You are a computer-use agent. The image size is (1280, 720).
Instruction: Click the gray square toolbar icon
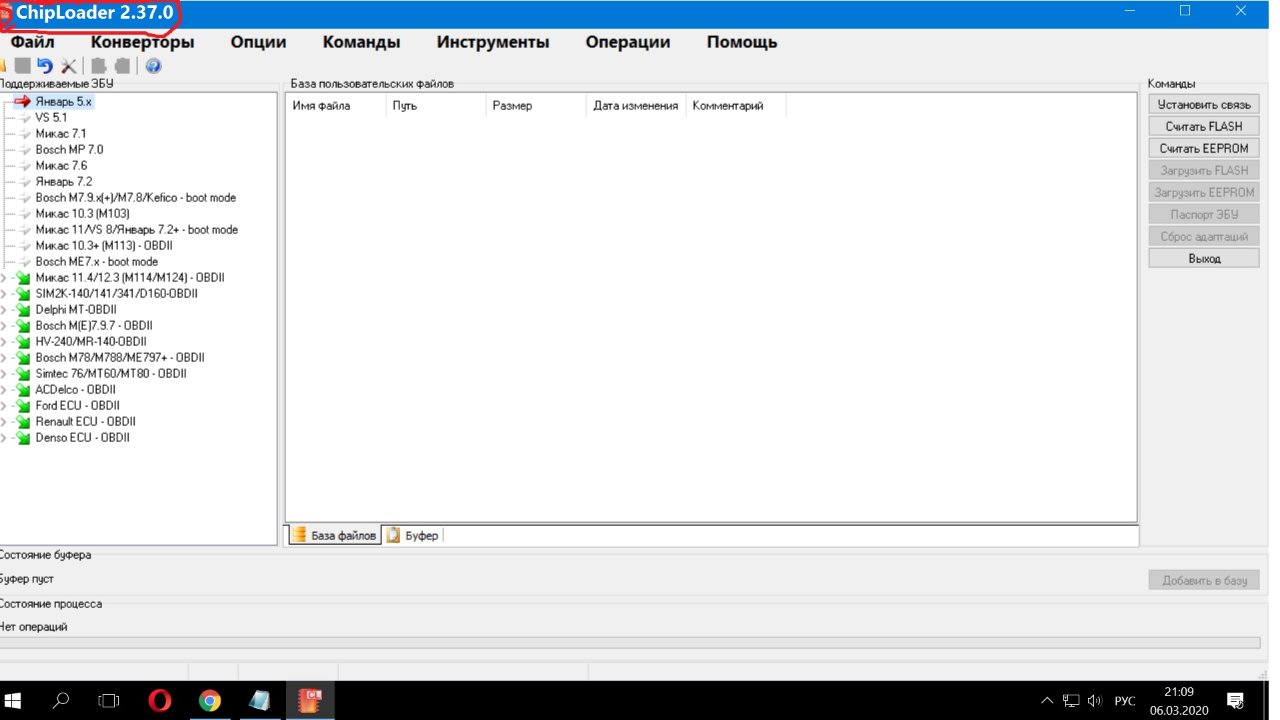[x=22, y=67]
